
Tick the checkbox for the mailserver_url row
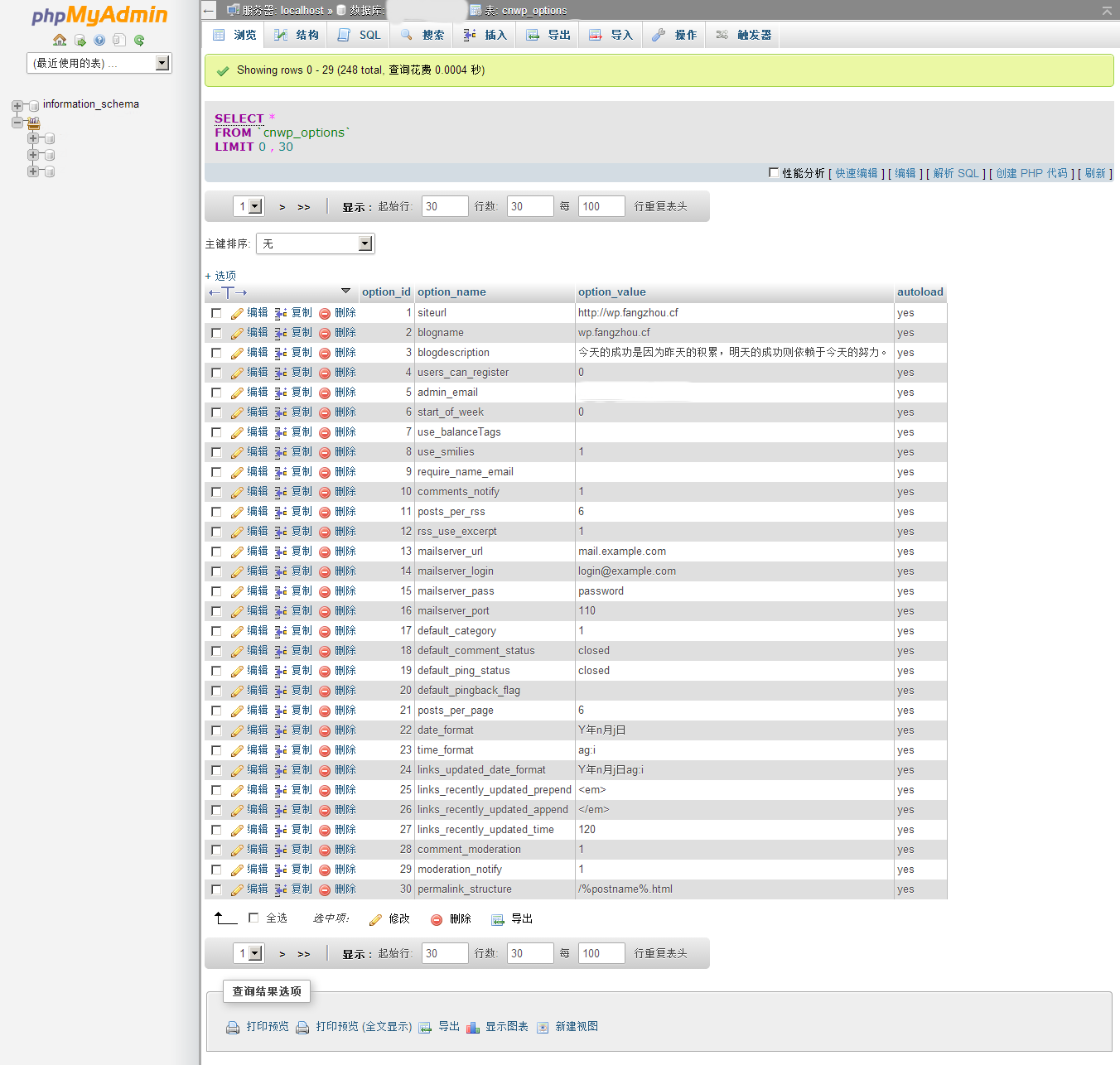[216, 552]
